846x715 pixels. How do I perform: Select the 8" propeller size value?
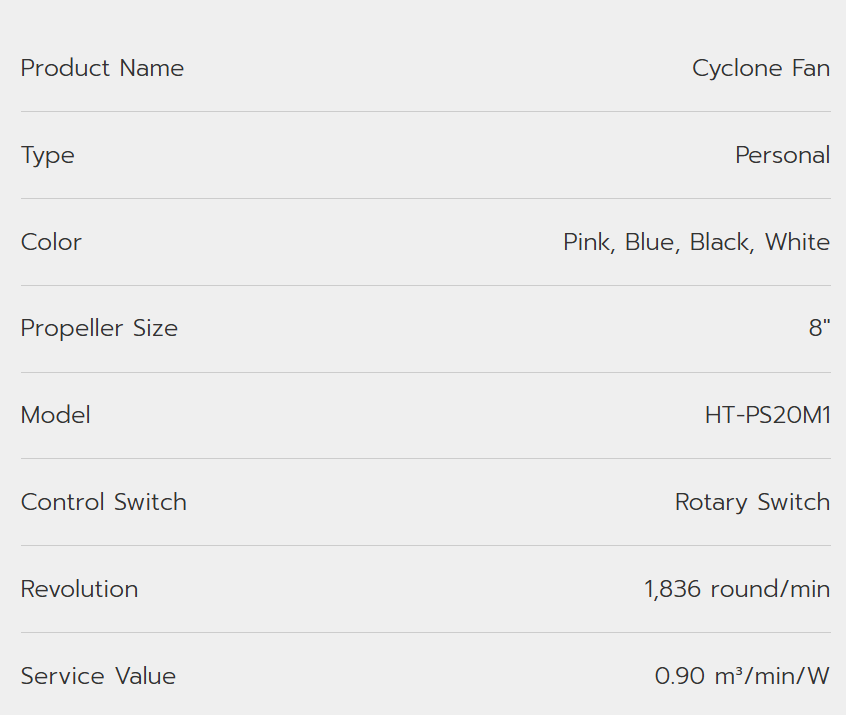819,328
